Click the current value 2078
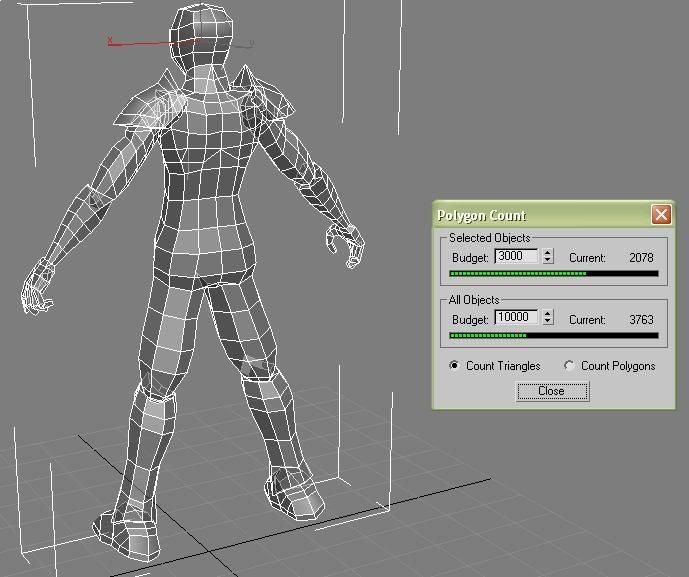689x577 pixels. 641,258
